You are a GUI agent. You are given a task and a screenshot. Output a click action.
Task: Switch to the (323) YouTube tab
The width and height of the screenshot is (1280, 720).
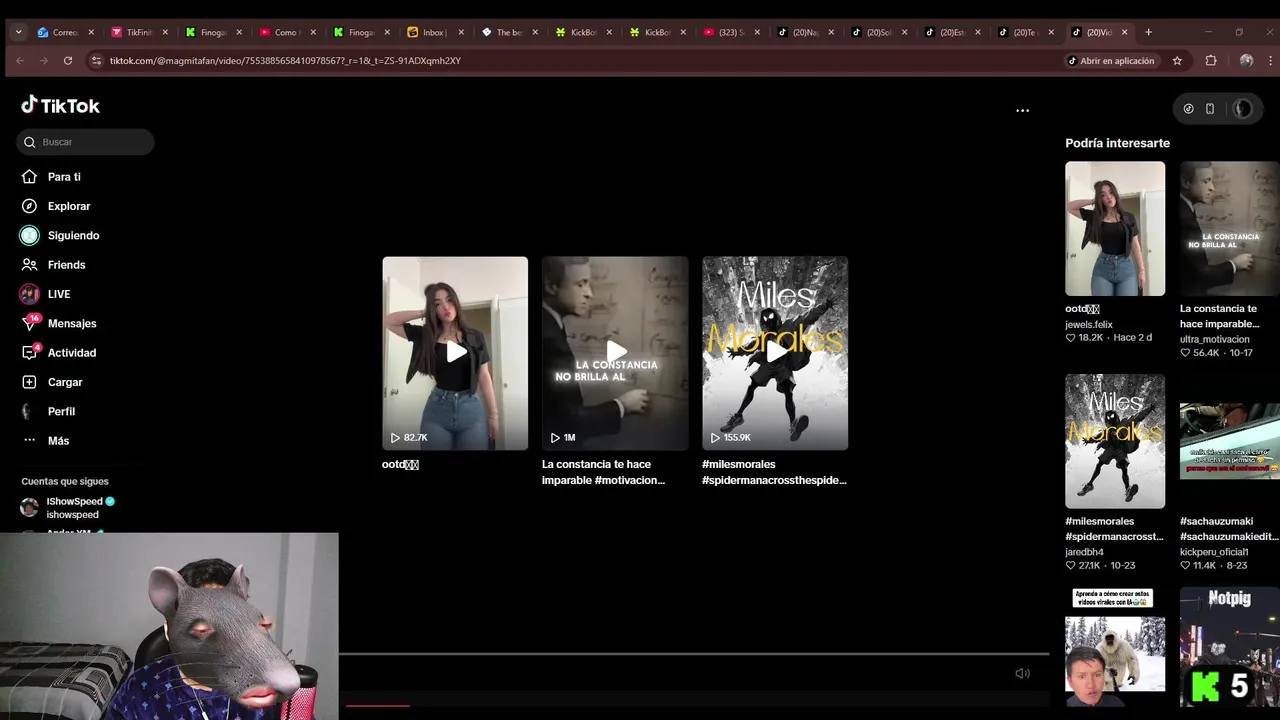(731, 32)
